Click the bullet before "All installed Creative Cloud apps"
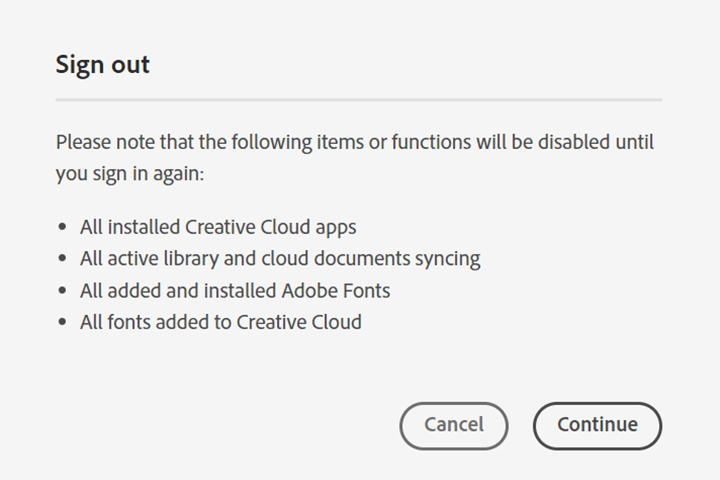The image size is (720, 480). coord(63,227)
